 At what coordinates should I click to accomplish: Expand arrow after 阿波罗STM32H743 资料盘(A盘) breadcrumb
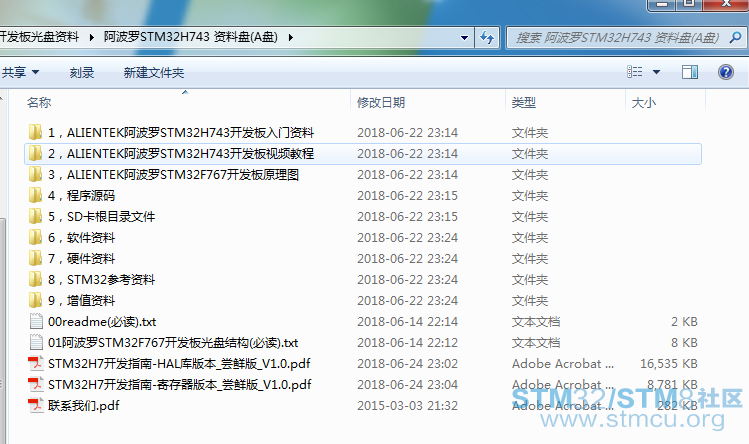tap(290, 37)
